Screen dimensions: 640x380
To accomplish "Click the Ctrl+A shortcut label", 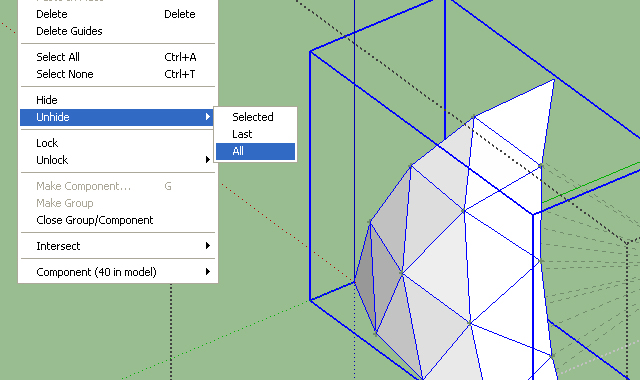I will (x=180, y=57).
